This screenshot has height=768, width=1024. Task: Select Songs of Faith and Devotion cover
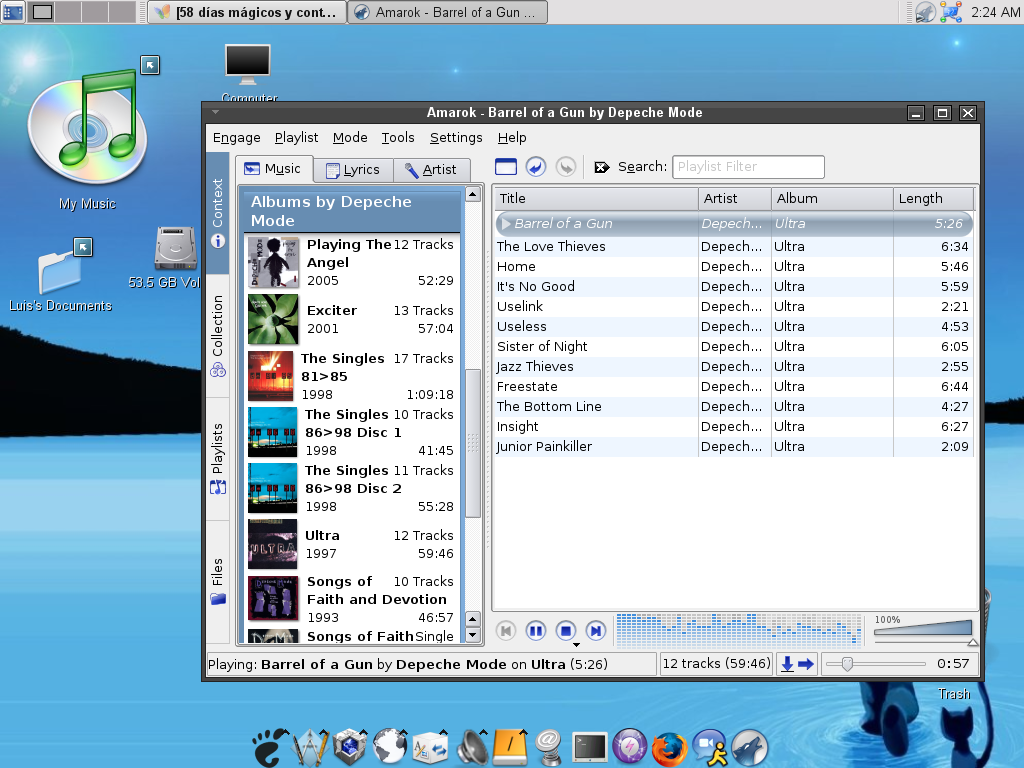click(274, 598)
